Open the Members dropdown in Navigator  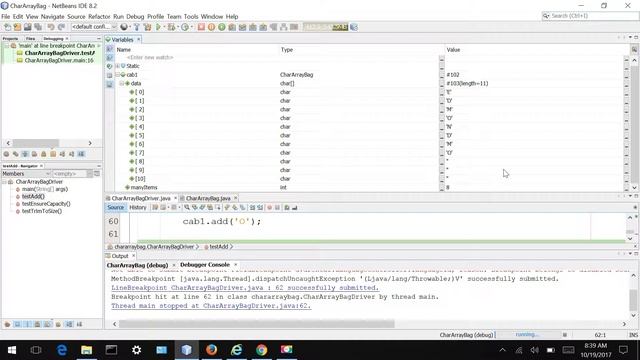[x=26, y=173]
